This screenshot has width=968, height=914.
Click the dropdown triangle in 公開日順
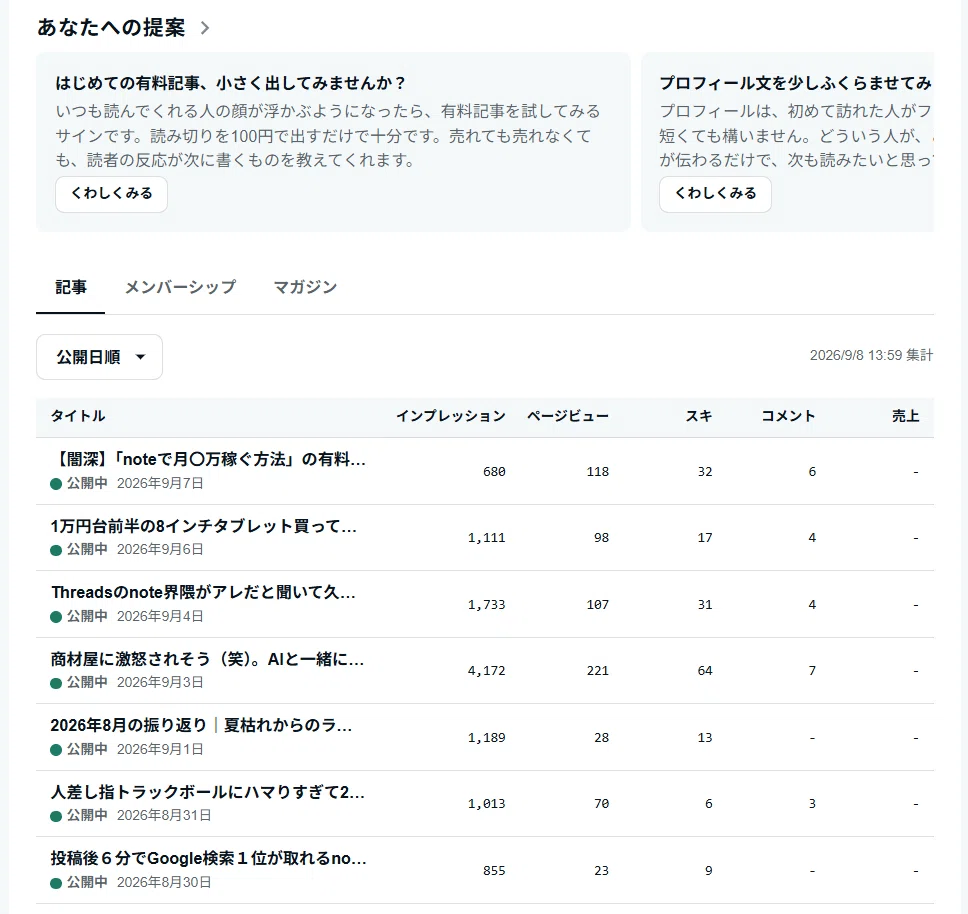140,357
